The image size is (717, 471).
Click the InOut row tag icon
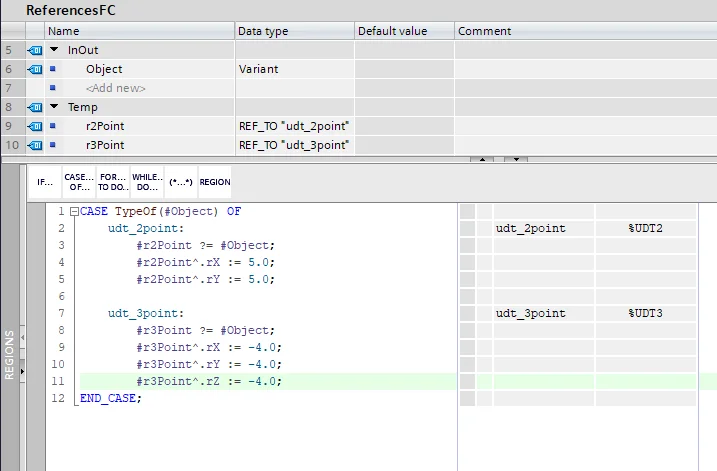point(35,50)
